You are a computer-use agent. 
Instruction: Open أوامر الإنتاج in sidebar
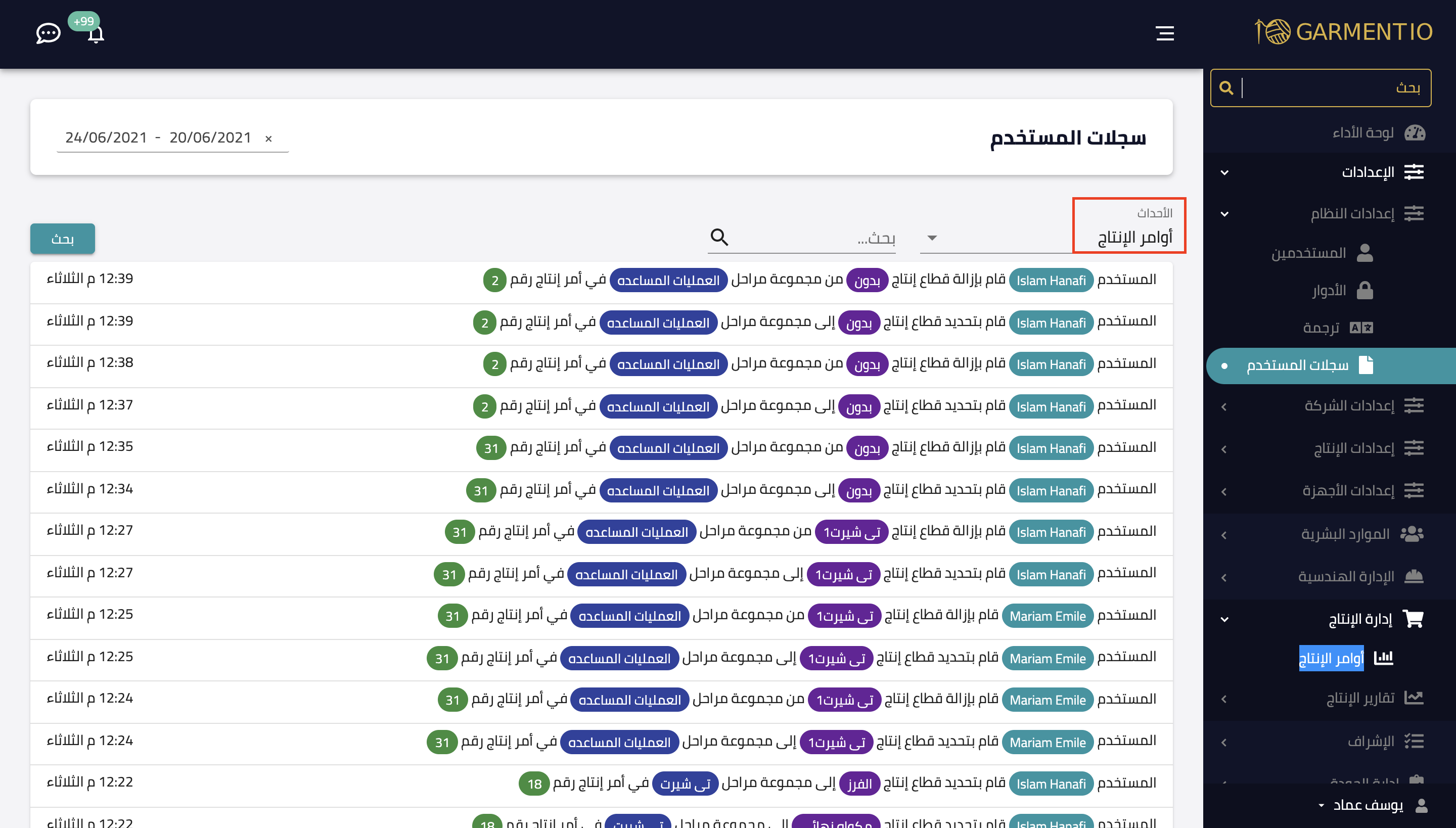coord(1331,658)
